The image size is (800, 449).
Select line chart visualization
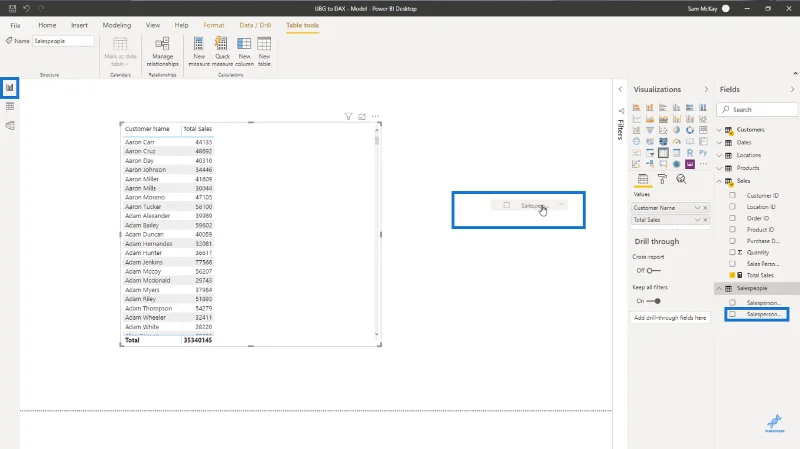[636, 118]
